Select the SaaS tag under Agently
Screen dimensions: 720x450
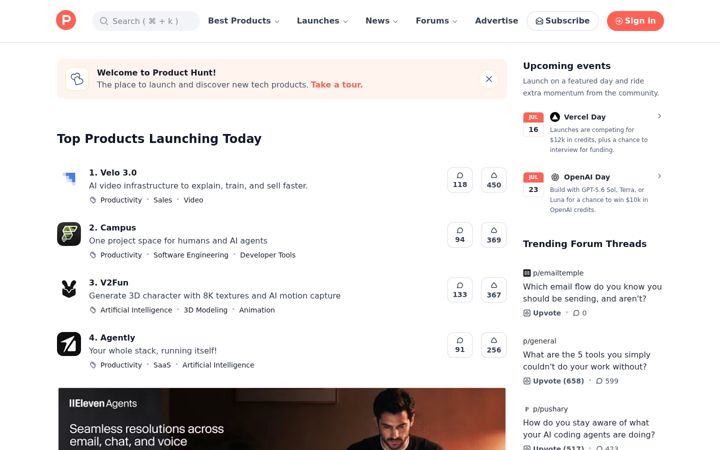click(162, 365)
